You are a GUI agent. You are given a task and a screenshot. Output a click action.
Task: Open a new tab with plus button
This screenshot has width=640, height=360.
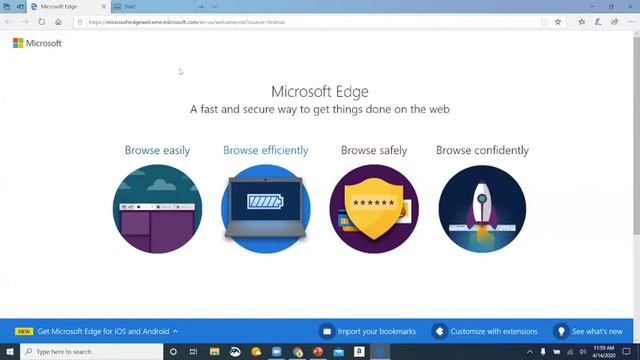click(x=201, y=7)
